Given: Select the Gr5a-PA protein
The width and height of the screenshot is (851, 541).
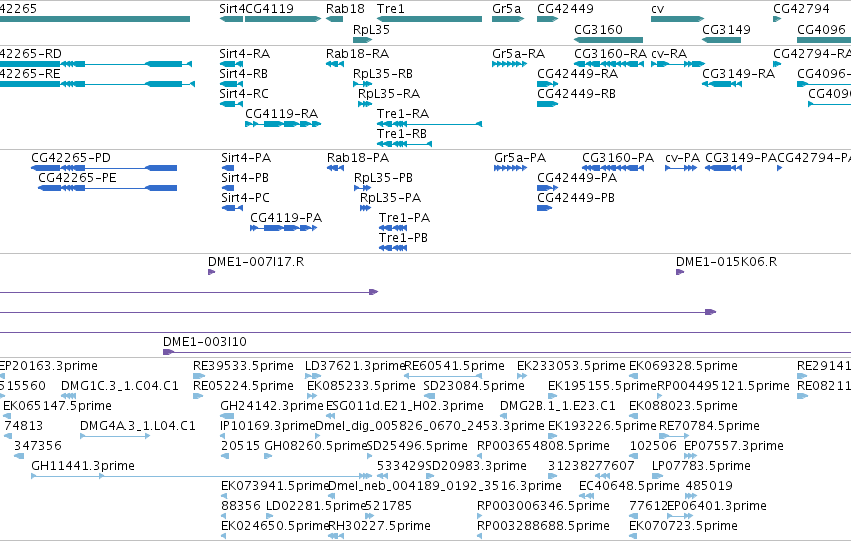Looking at the screenshot, I should 510,168.
